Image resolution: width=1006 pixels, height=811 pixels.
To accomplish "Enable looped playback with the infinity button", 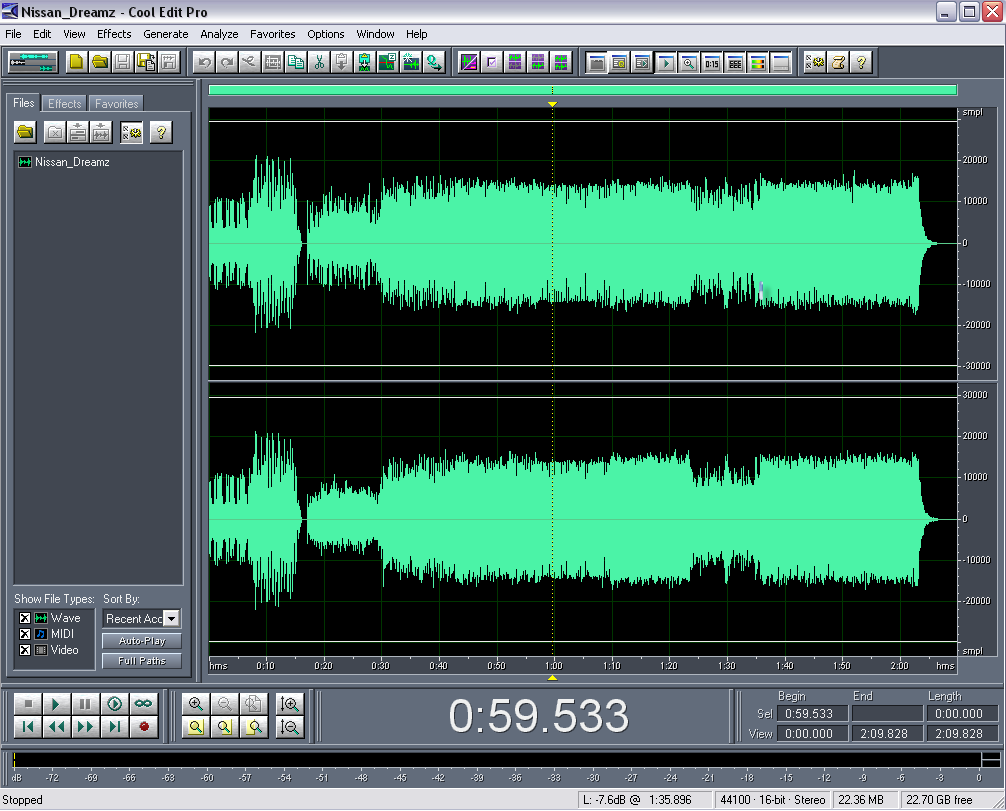I will [143, 704].
